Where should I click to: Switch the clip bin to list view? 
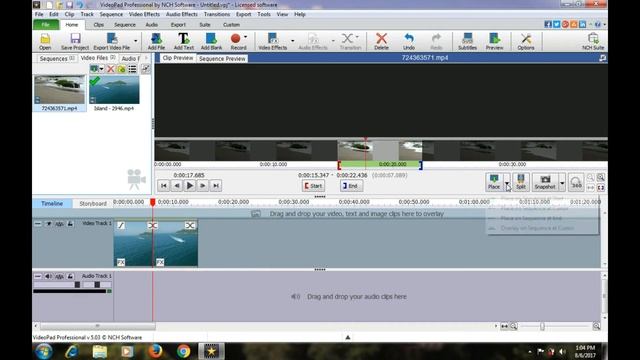point(132,69)
